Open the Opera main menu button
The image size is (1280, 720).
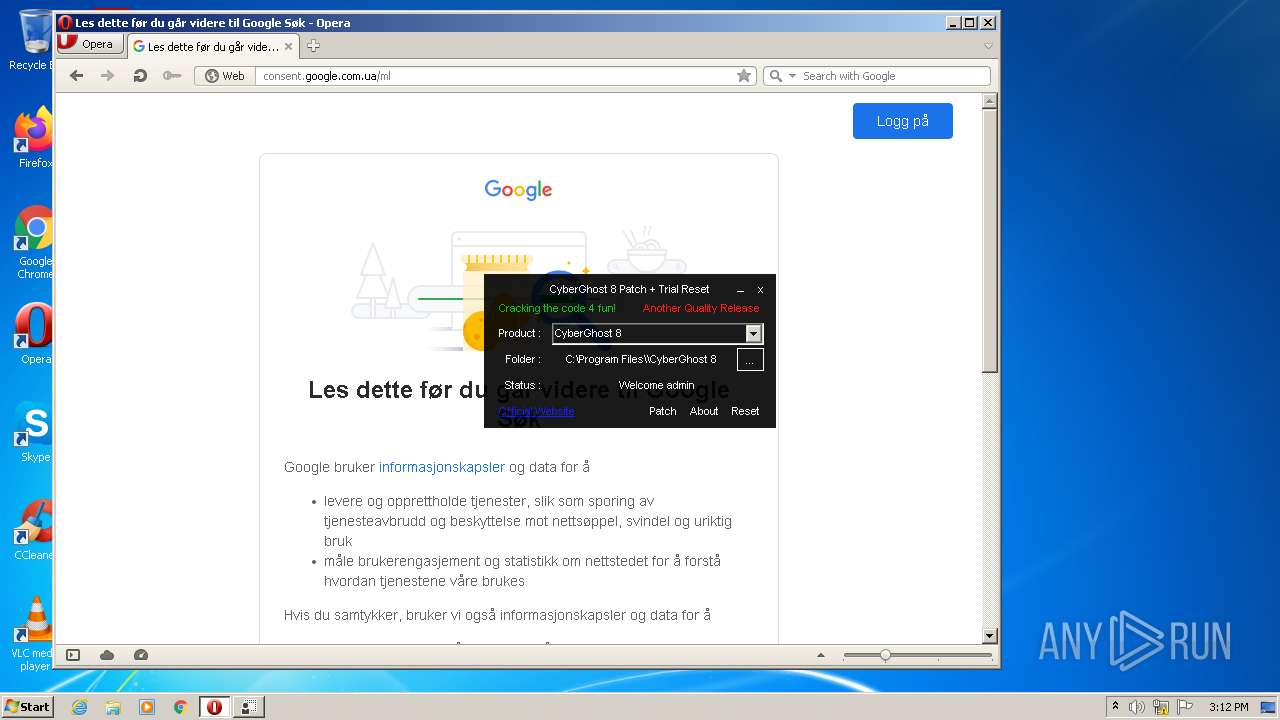90,44
